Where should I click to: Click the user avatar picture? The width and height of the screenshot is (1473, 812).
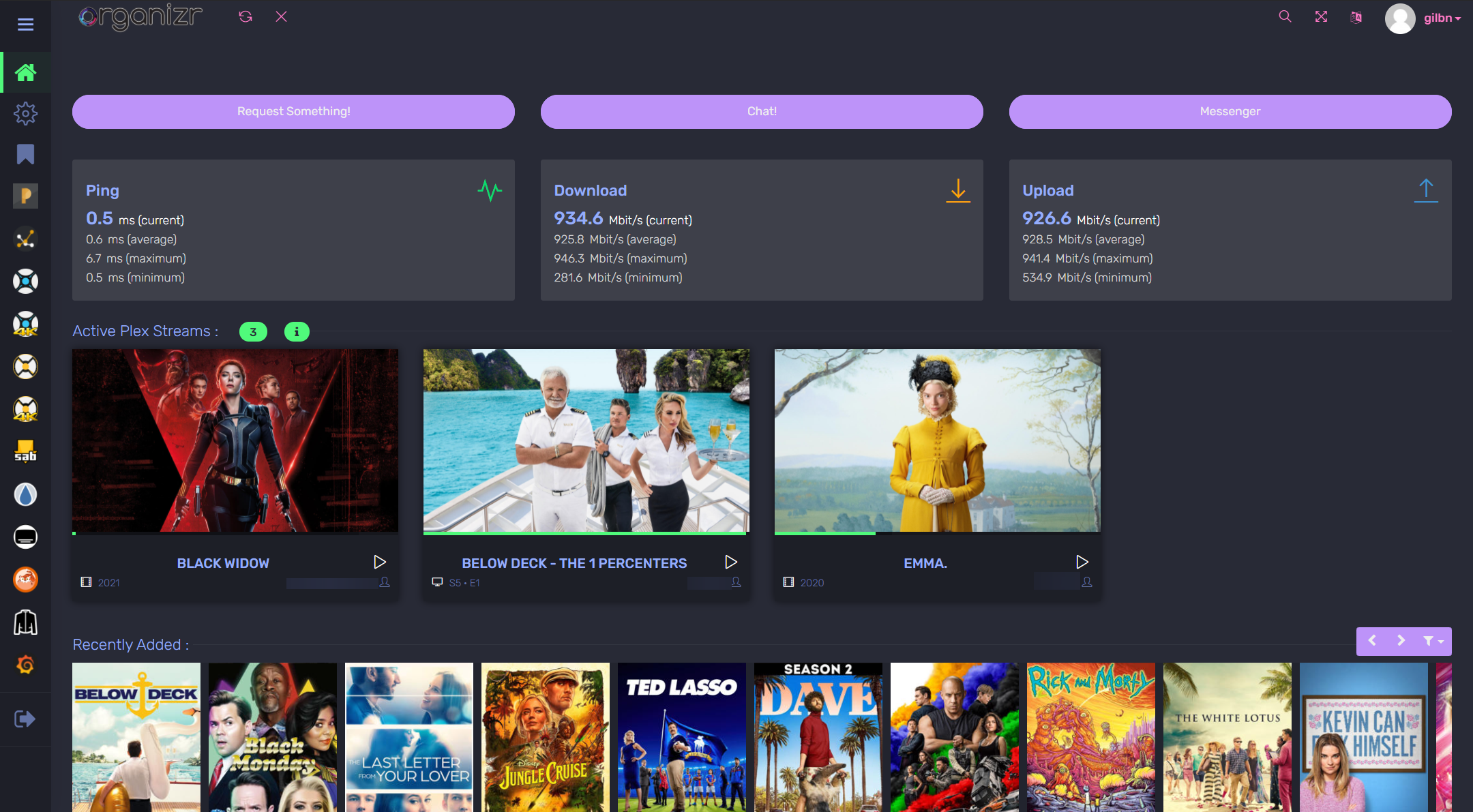click(x=1400, y=18)
